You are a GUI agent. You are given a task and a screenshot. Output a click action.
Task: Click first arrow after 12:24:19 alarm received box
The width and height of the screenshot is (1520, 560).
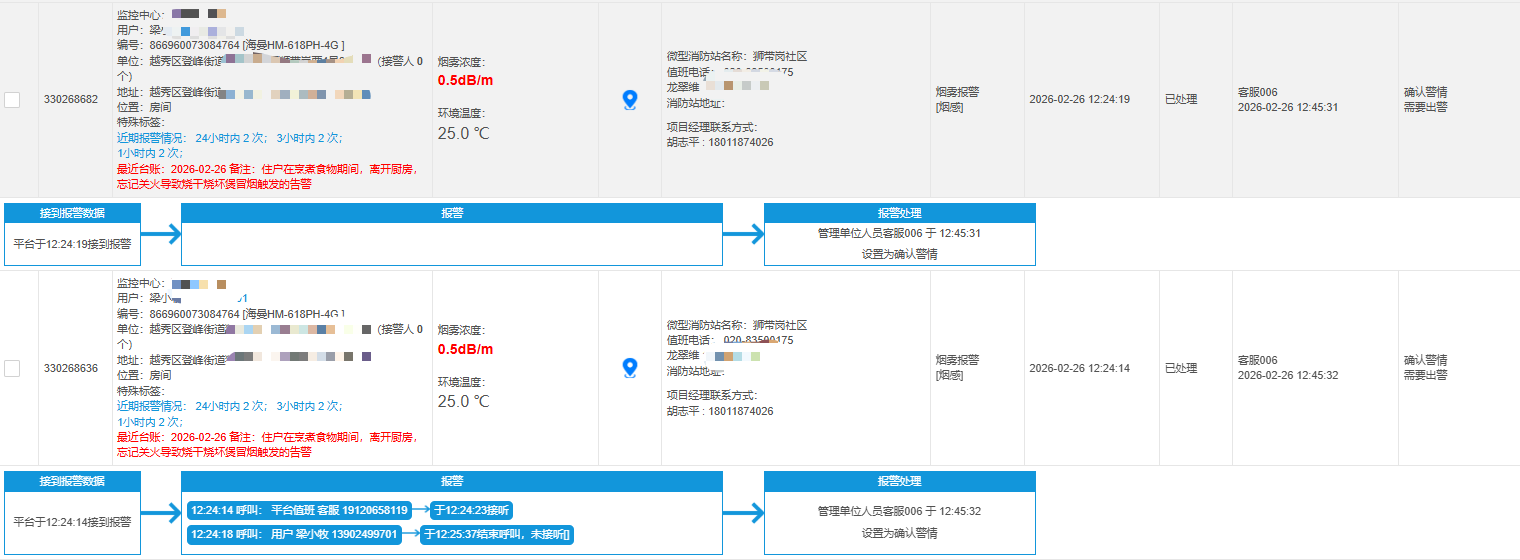tap(160, 235)
